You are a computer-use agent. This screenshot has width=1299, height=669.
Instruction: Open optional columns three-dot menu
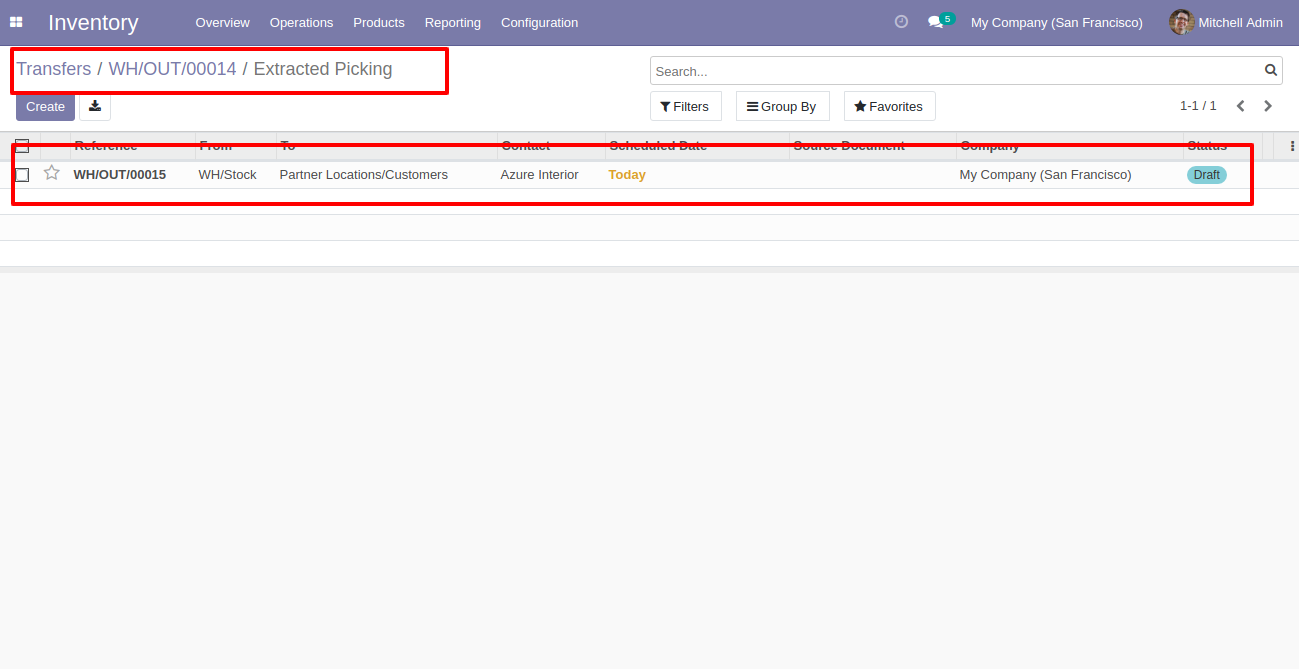point(1292,146)
